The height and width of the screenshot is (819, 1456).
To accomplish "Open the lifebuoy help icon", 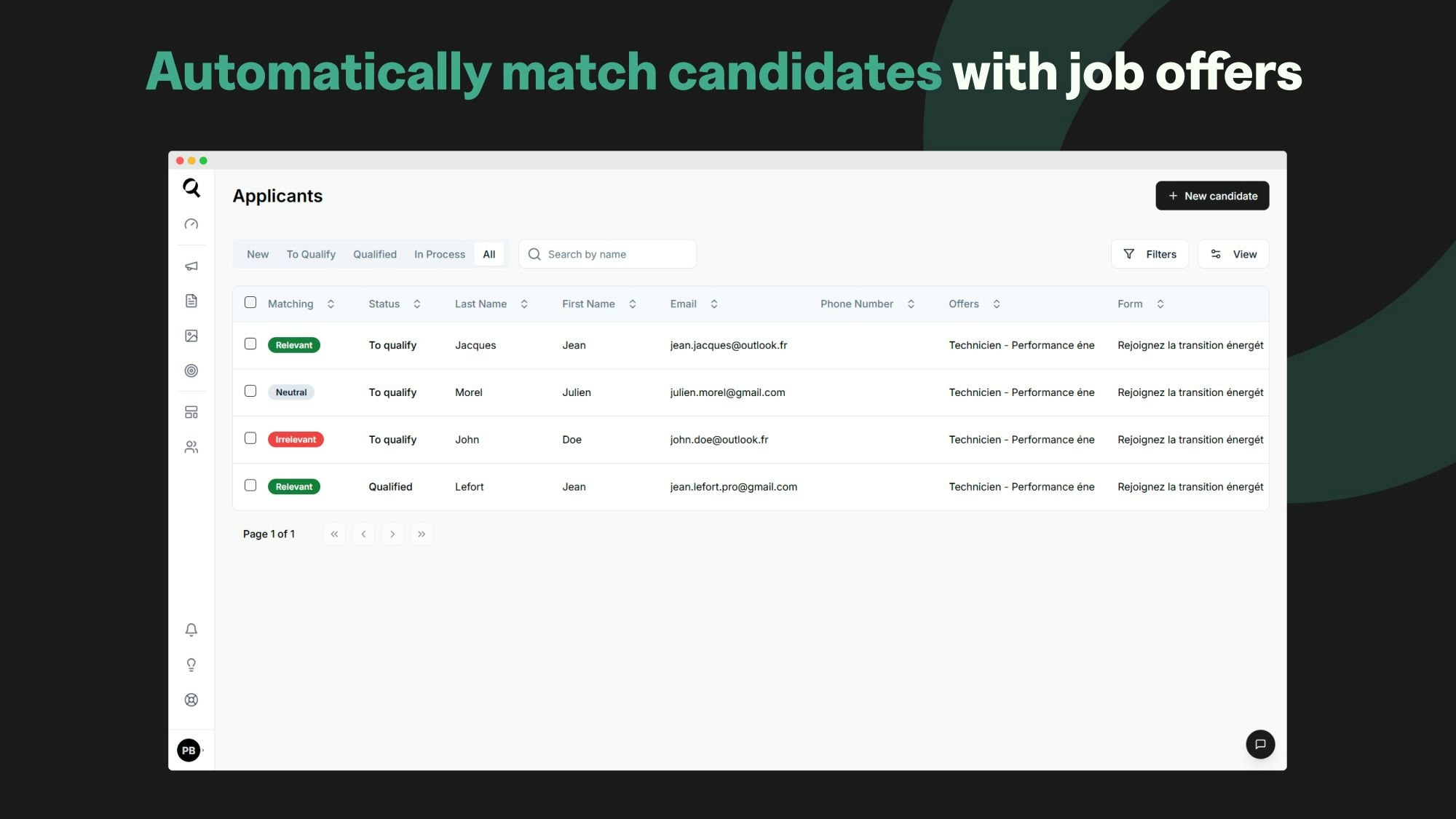I will (191, 700).
